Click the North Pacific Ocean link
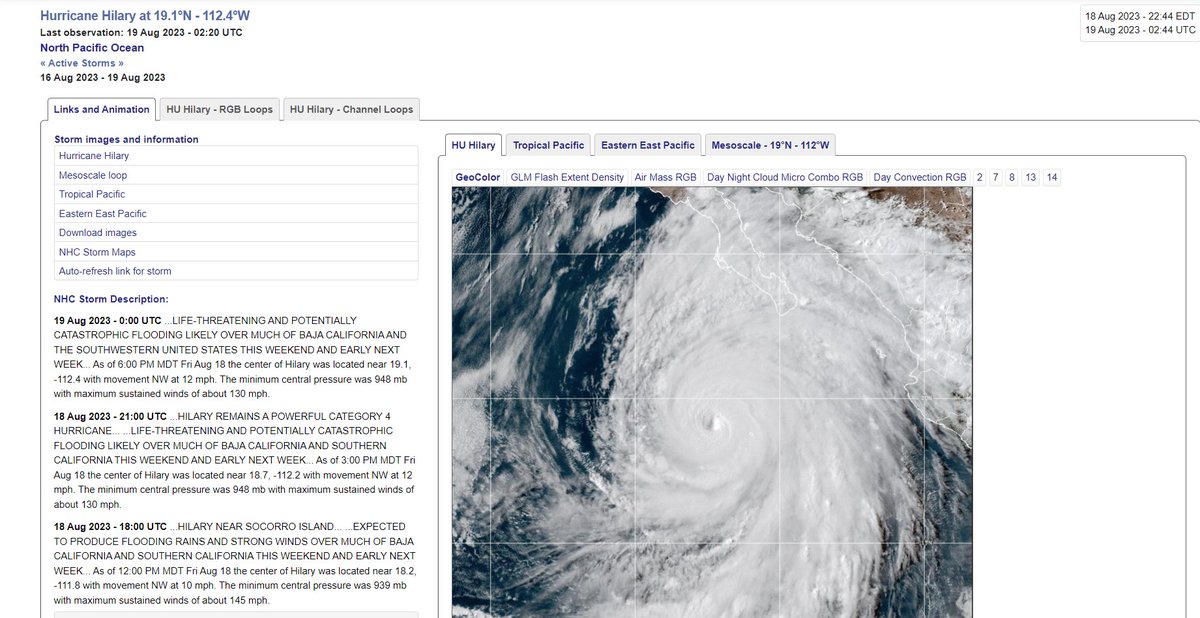Viewport: 1200px width, 618px height. tap(92, 48)
